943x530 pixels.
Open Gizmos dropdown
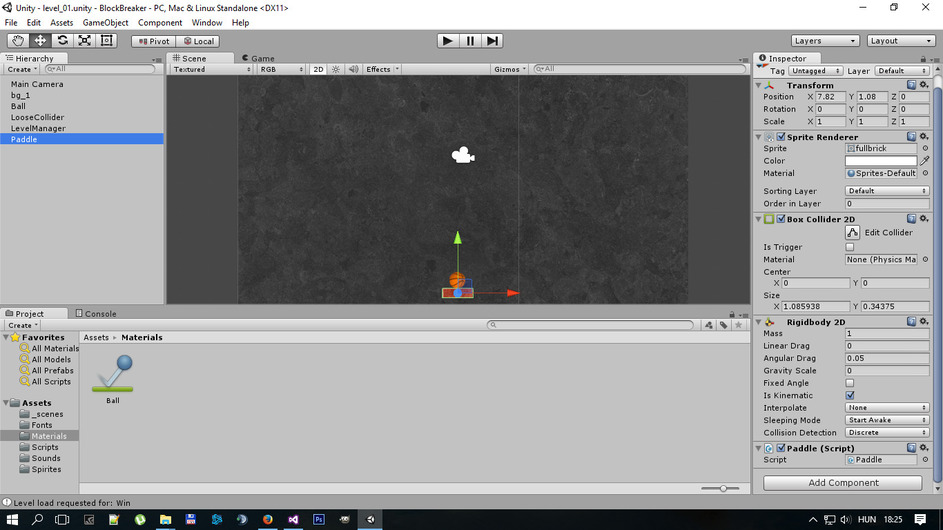click(509, 69)
